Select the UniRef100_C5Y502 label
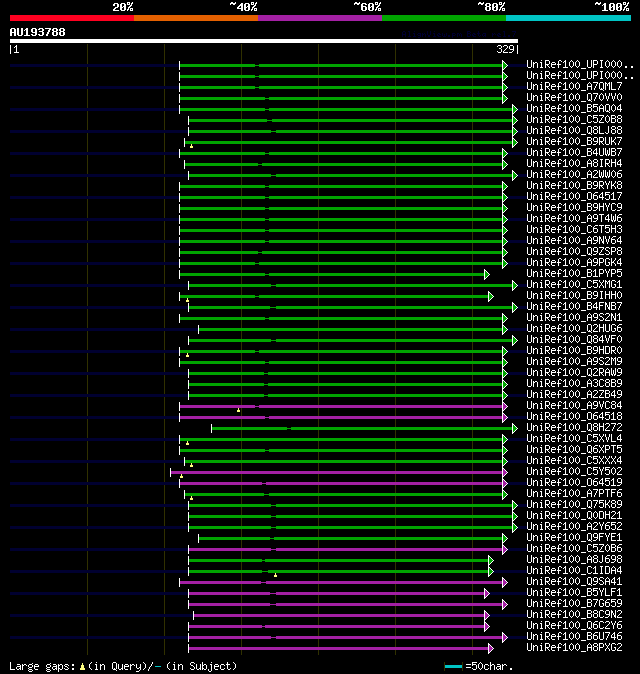Screen dimensions: 640x674 tap(574, 472)
